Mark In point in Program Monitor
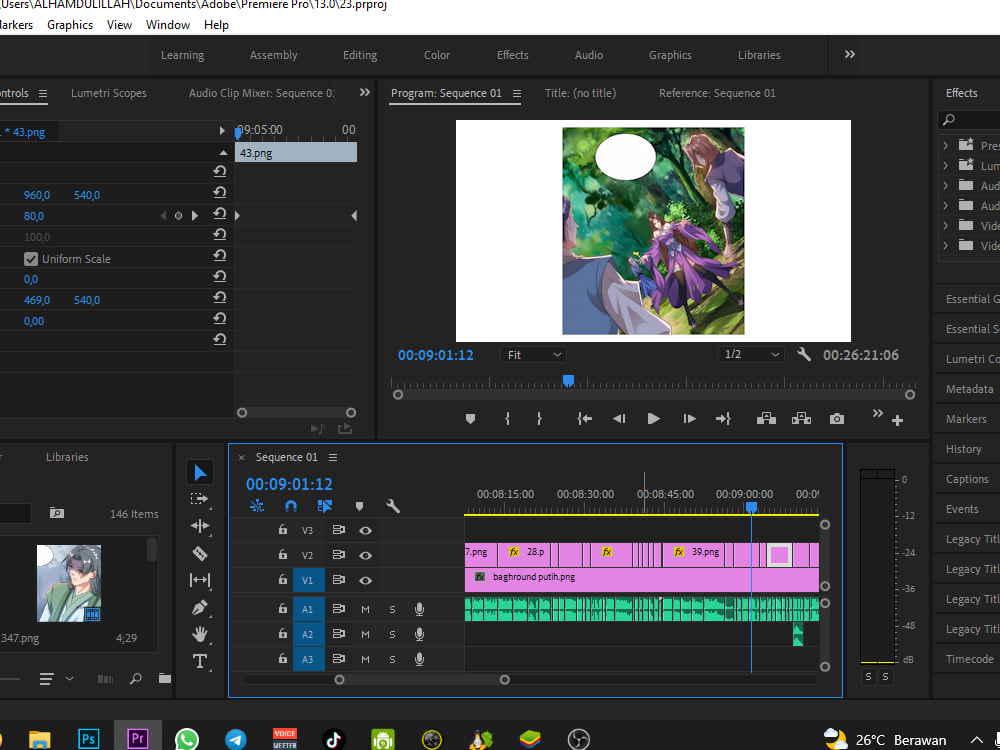Viewport: 1000px width, 750px height. tap(508, 419)
